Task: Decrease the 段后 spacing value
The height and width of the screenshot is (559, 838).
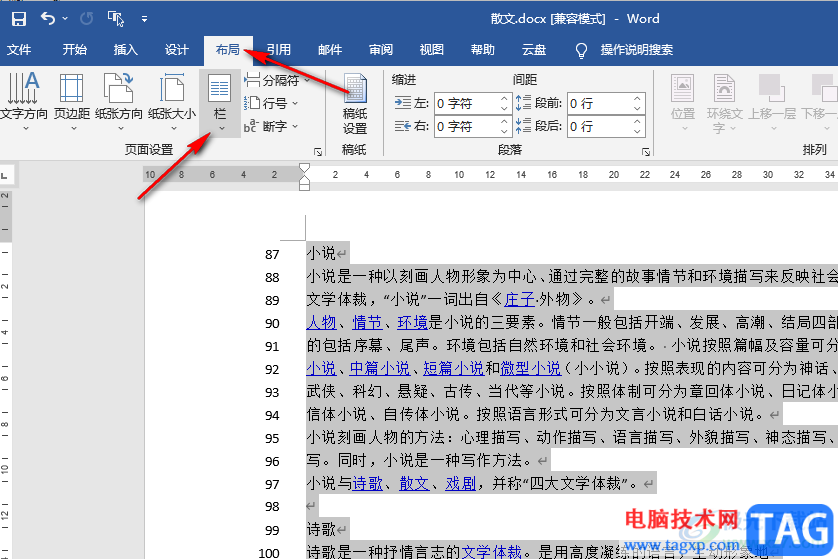Action: [637, 131]
